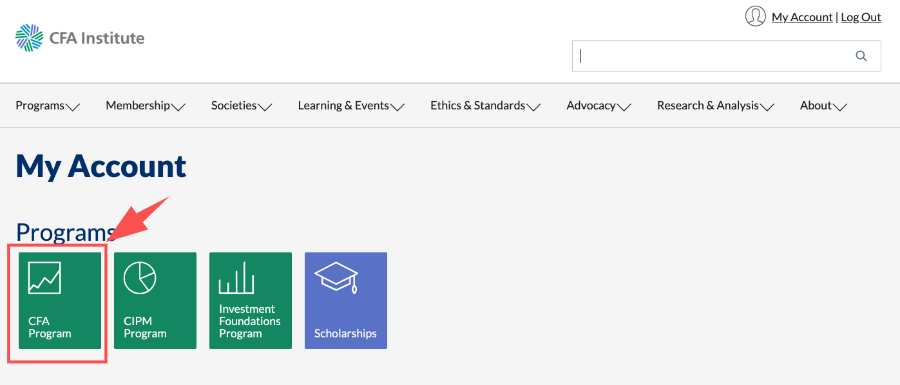
Task: Expand the Programs dropdown menu
Action: (x=48, y=106)
